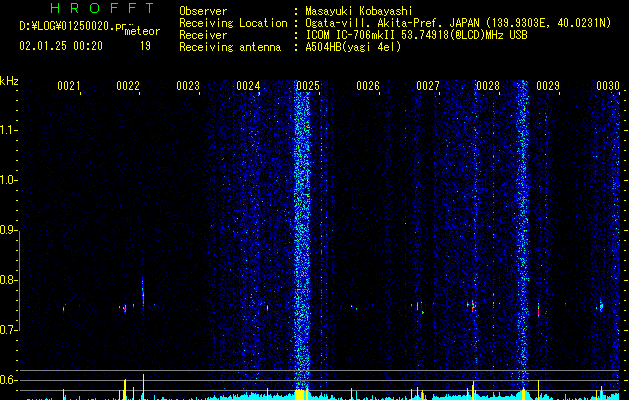Click the 0028 time marker

(488, 85)
